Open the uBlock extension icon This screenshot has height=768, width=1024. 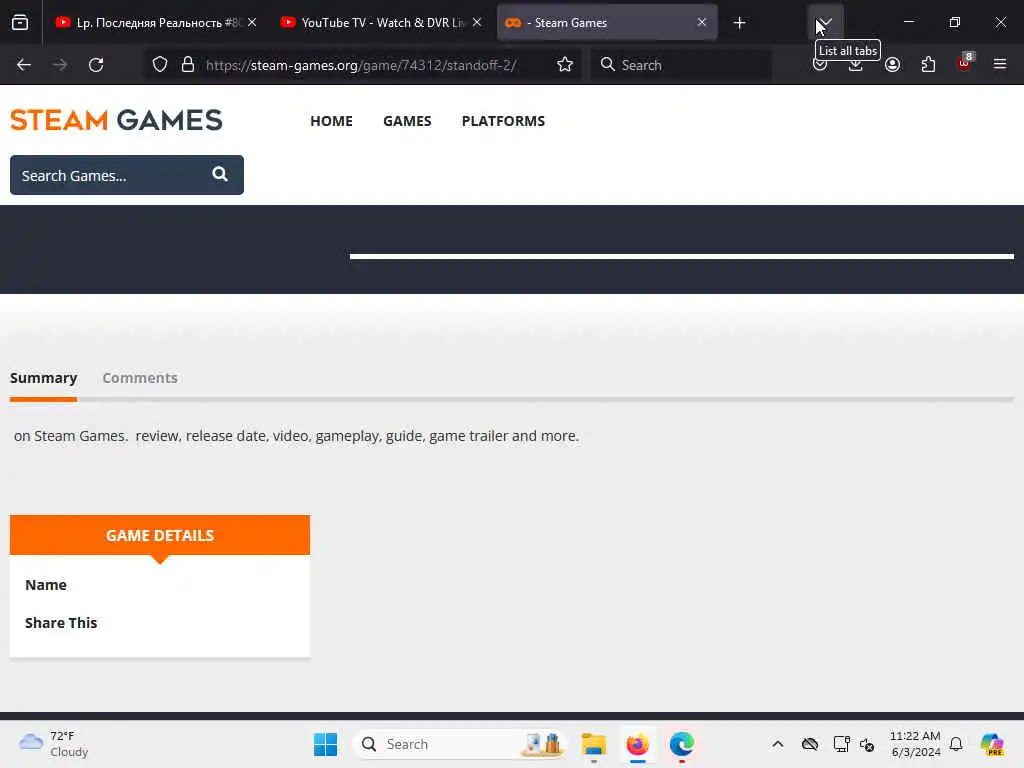tap(965, 63)
